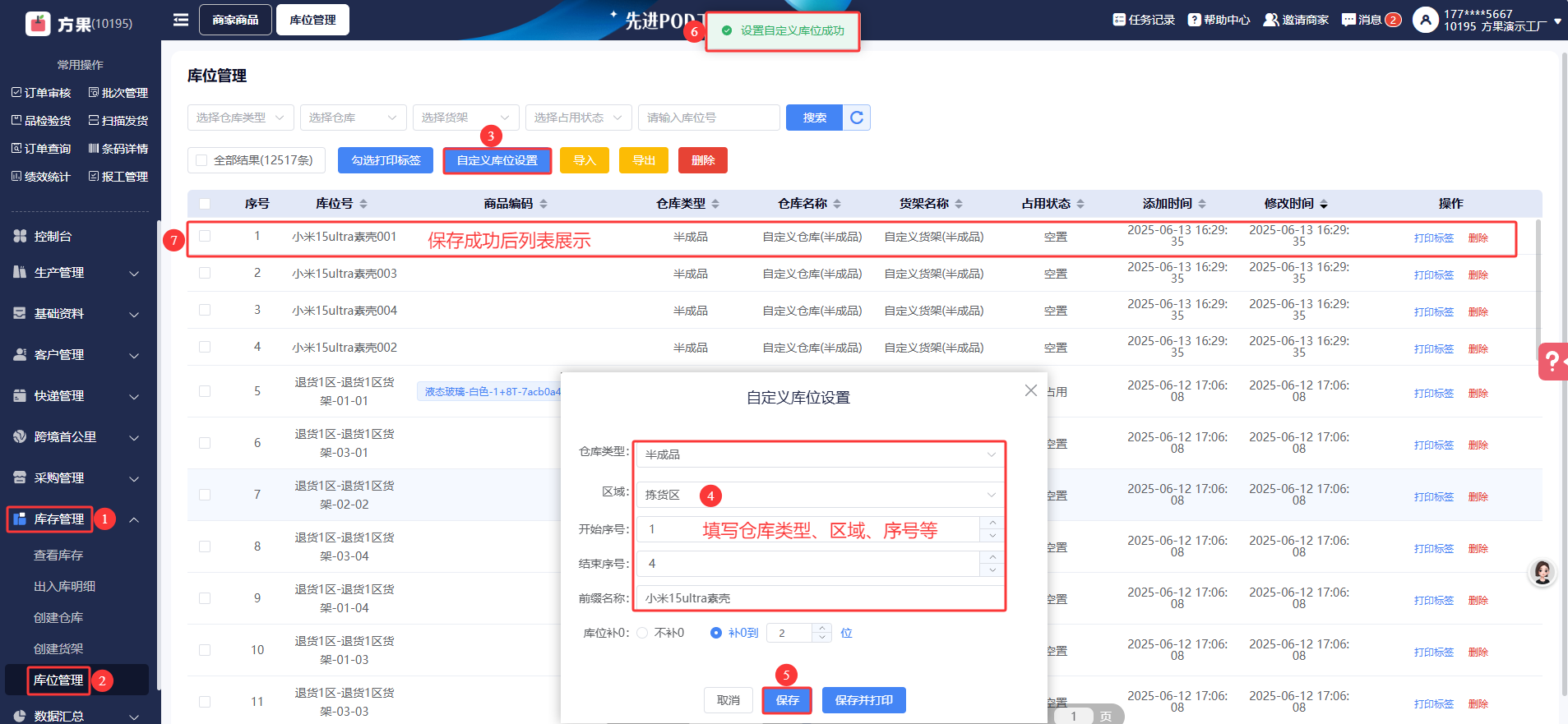Click the 前缀名称 input field
This screenshot has height=724, width=1568.
coord(820,598)
